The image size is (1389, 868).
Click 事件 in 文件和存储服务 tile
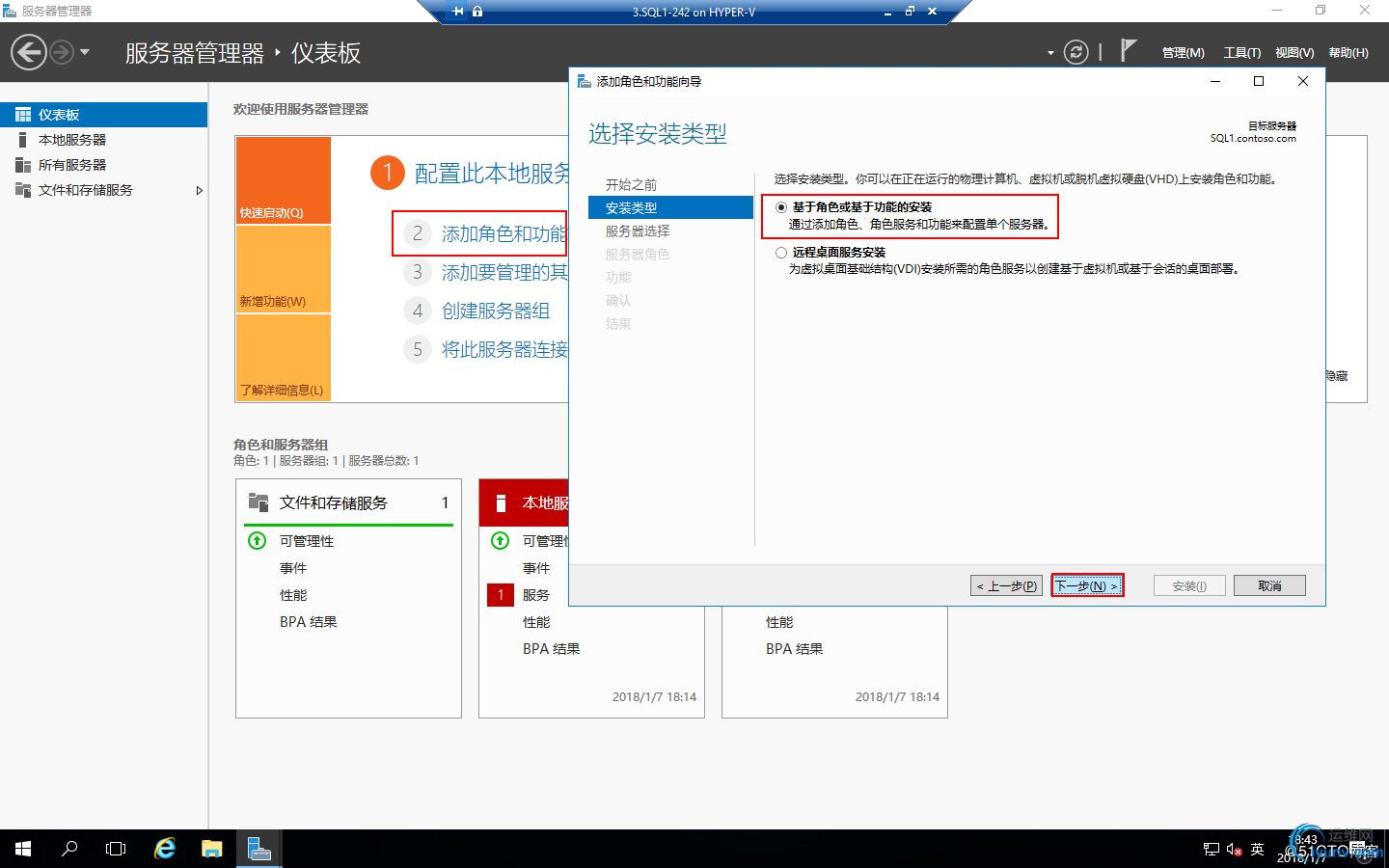click(x=293, y=568)
